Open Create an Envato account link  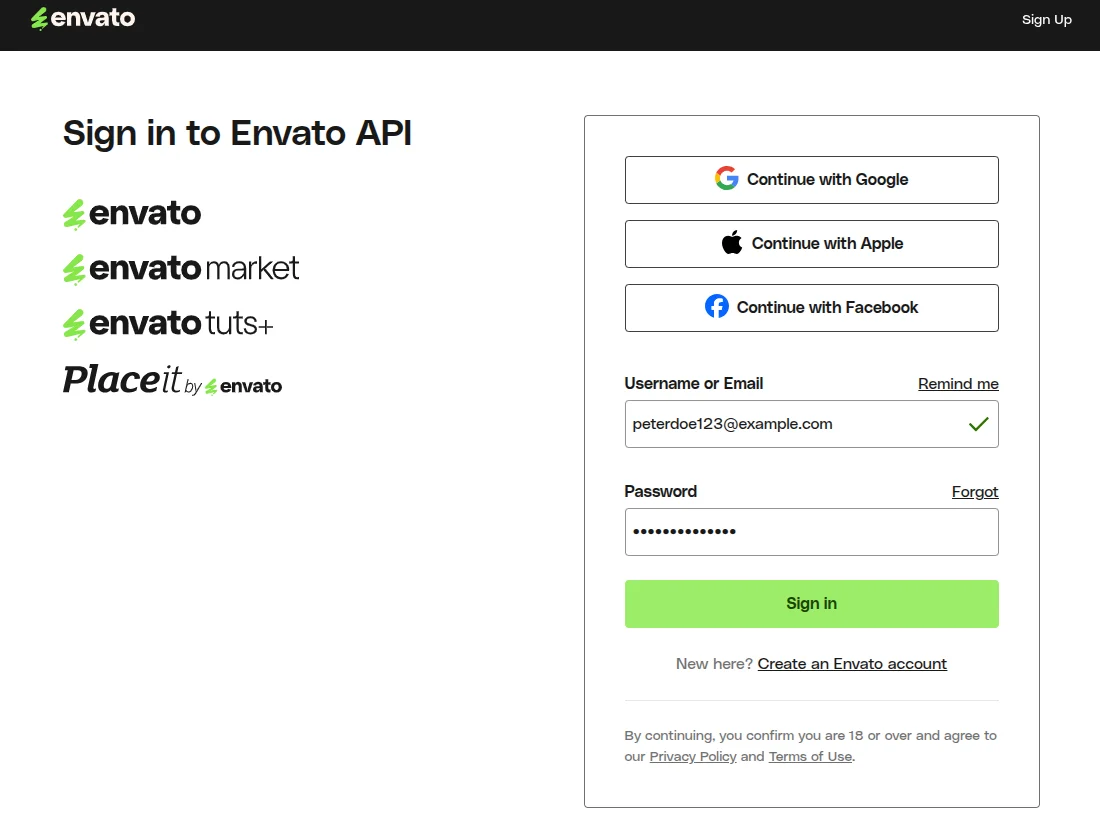tap(852, 663)
